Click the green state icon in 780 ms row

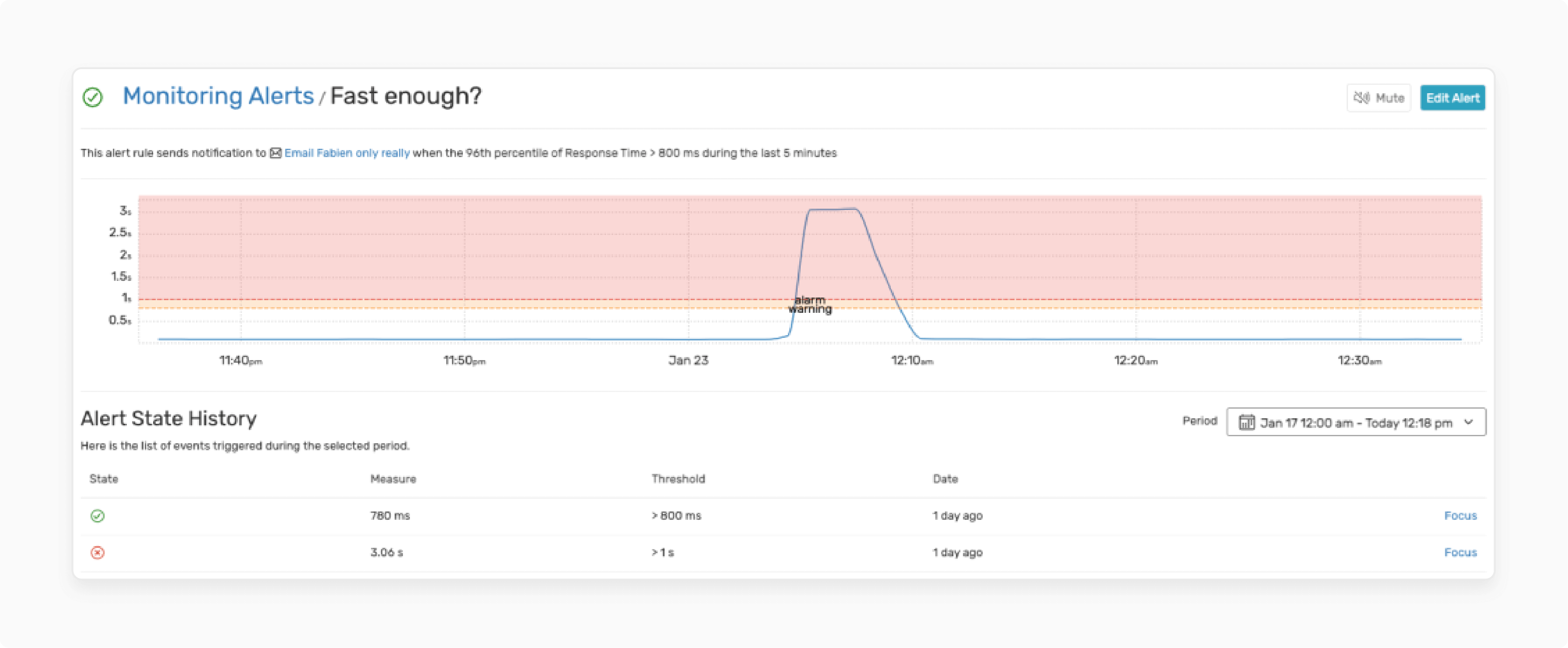click(98, 516)
